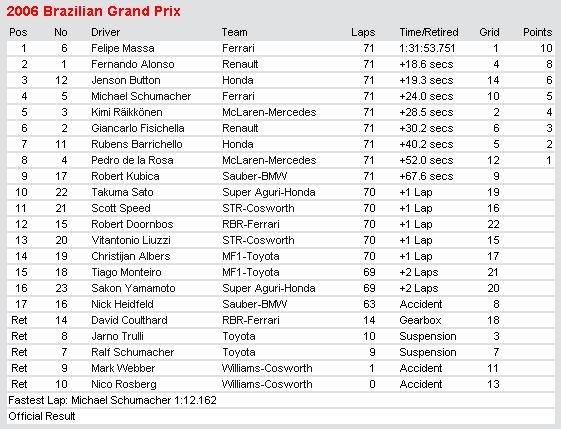This screenshot has height=429, width=561.
Task: Click the Time/Retired column header
Action: (429, 32)
